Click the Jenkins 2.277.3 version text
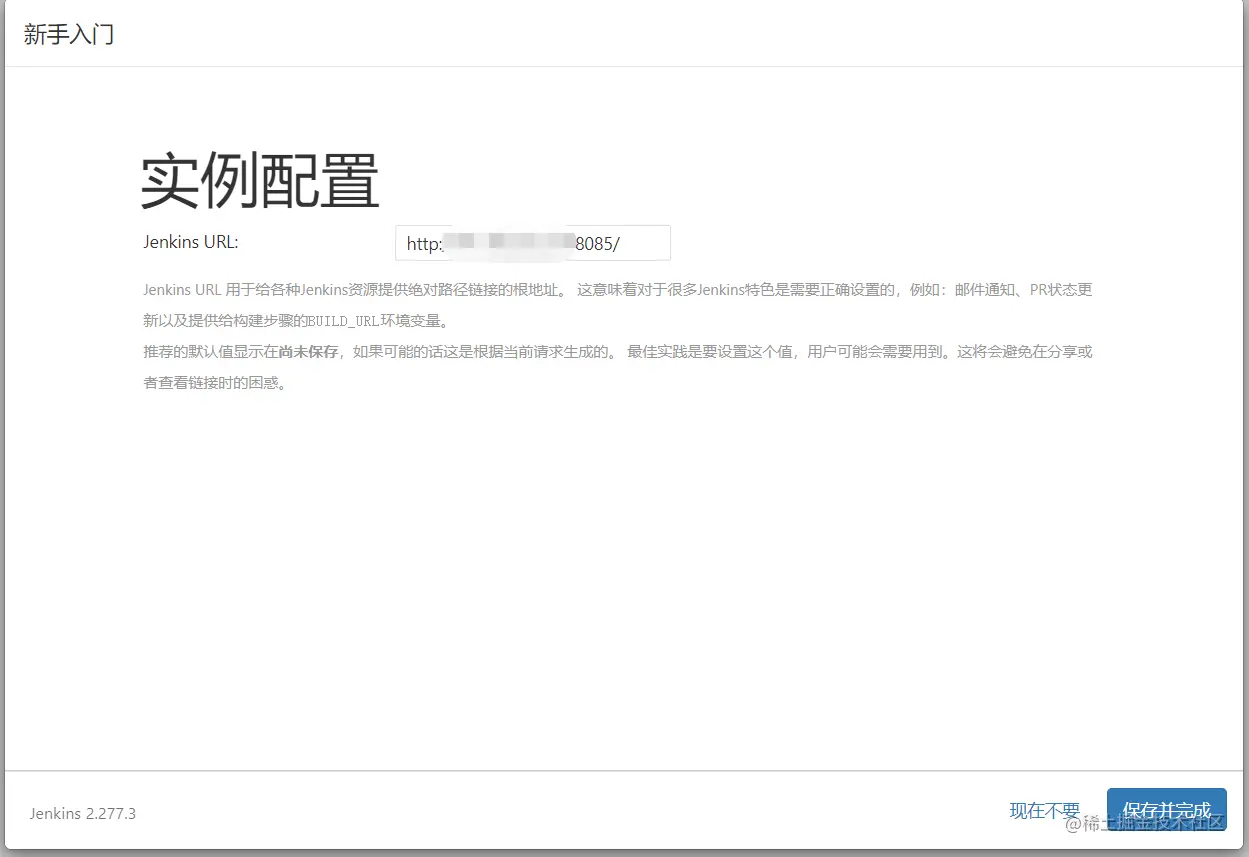 [82, 813]
